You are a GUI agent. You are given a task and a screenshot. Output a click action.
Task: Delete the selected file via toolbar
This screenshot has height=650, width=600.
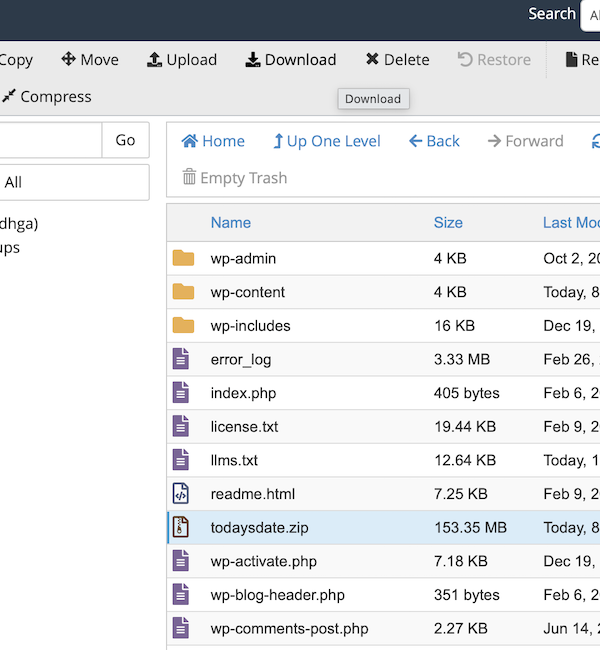(x=397, y=60)
